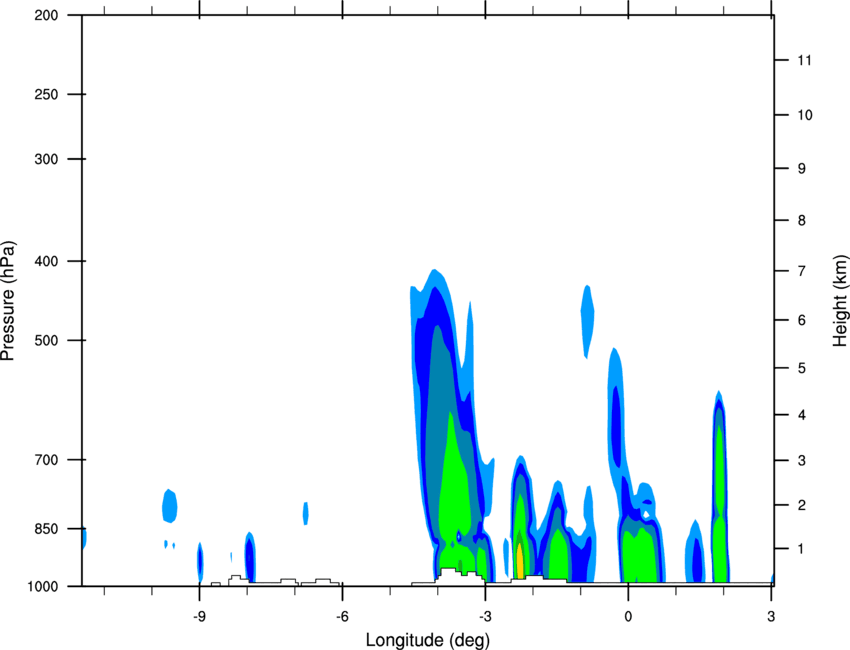Click the 10 km height label
The image size is (850, 650).
(x=805, y=115)
